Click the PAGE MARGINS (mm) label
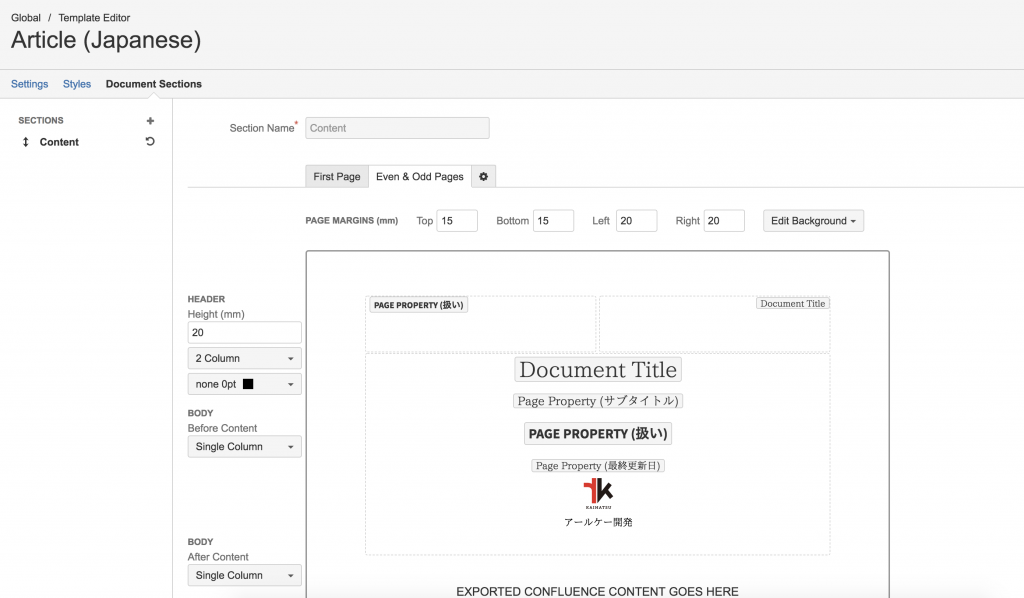1024x598 pixels. tap(352, 221)
